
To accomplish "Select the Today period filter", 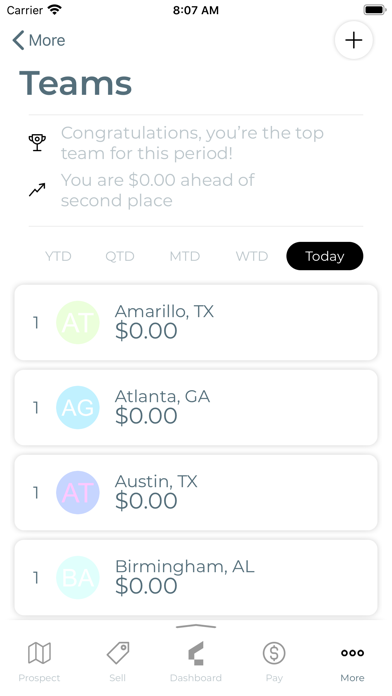I will click(x=325, y=256).
